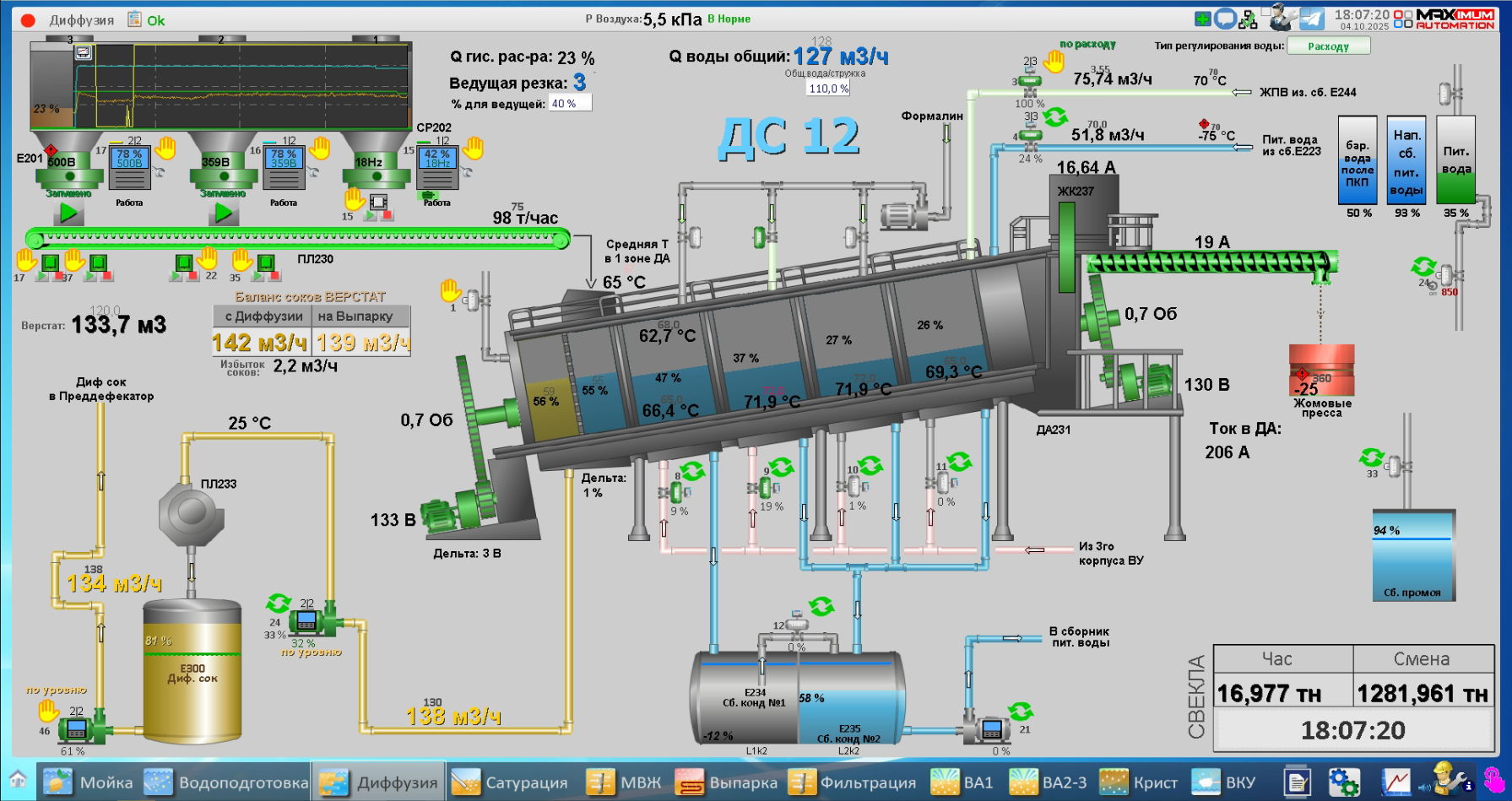Screen dimensions: 1512x801
Task: Open the network status diagram icon
Action: [1248, 19]
